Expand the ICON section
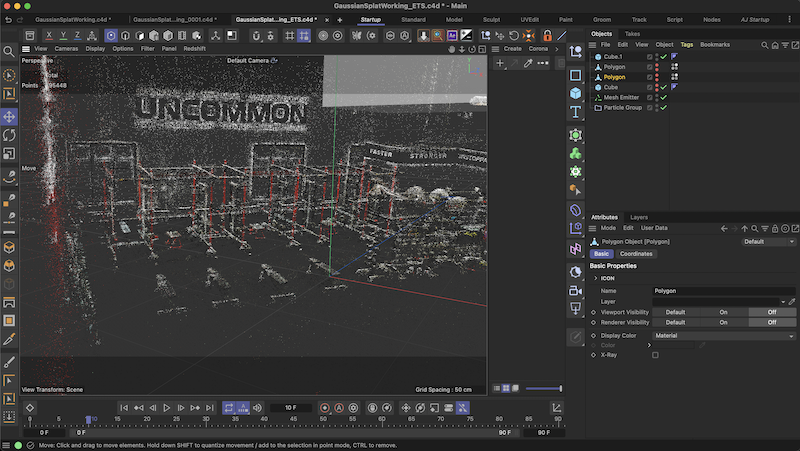Image resolution: width=800 pixels, height=451 pixels. pos(595,279)
